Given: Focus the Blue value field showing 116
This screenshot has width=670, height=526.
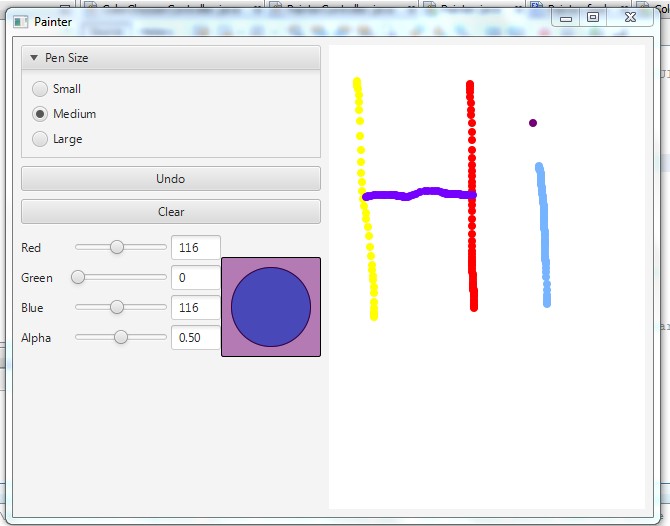Looking at the screenshot, I should point(196,307).
